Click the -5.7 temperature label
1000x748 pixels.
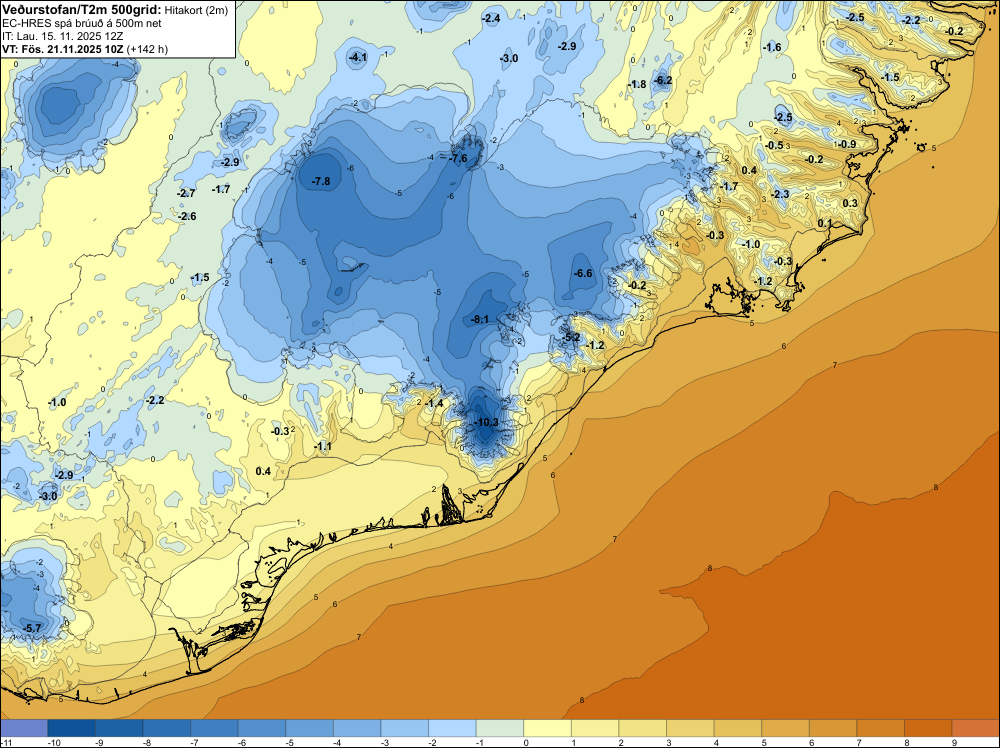click(32, 628)
